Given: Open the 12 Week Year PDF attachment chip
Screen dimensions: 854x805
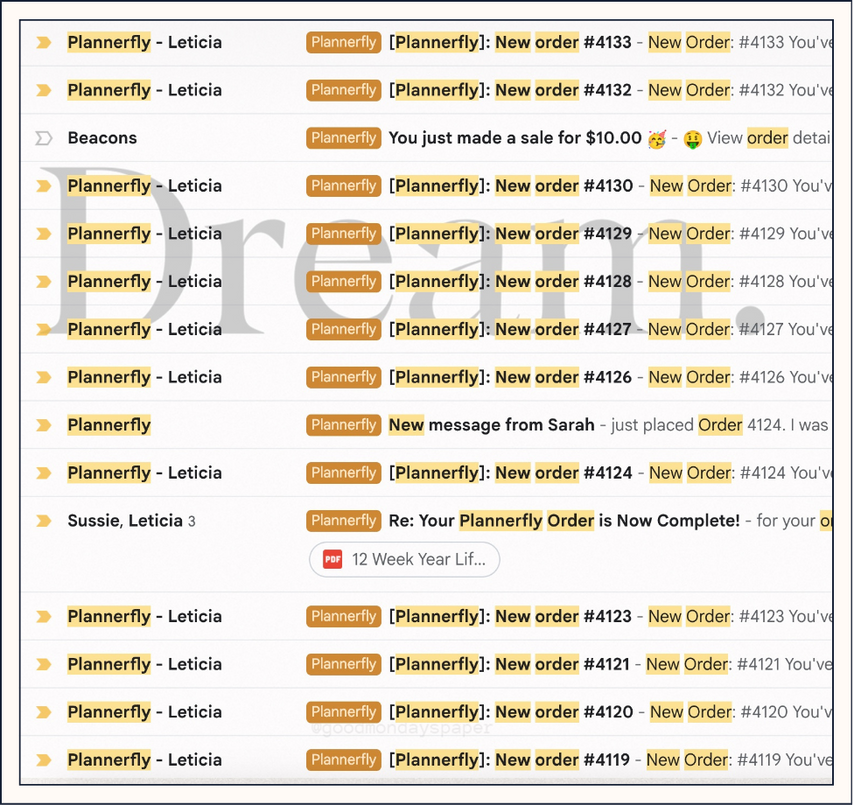Looking at the screenshot, I should click(404, 560).
